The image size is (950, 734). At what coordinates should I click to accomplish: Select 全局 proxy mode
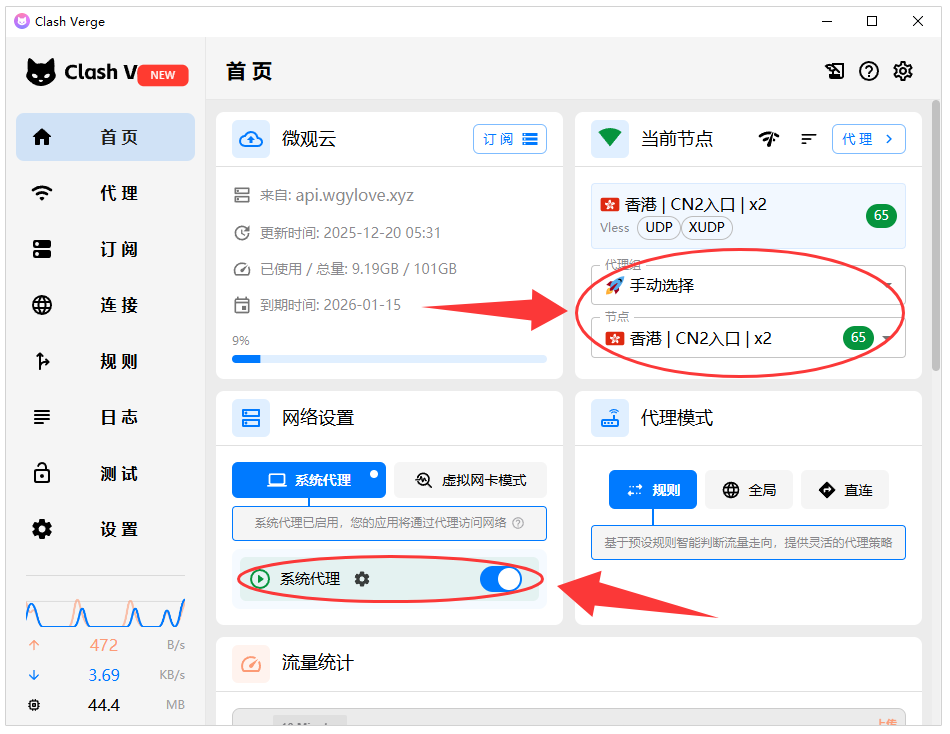point(749,490)
